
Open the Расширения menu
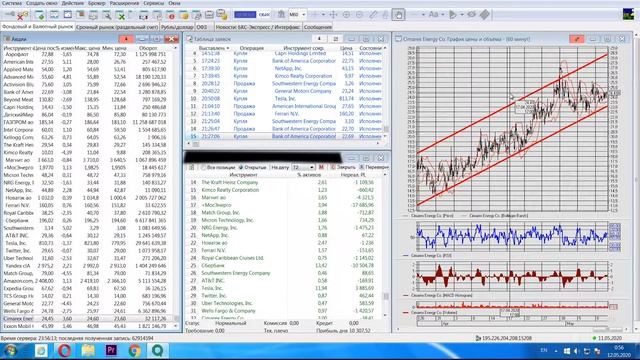[x=124, y=3]
